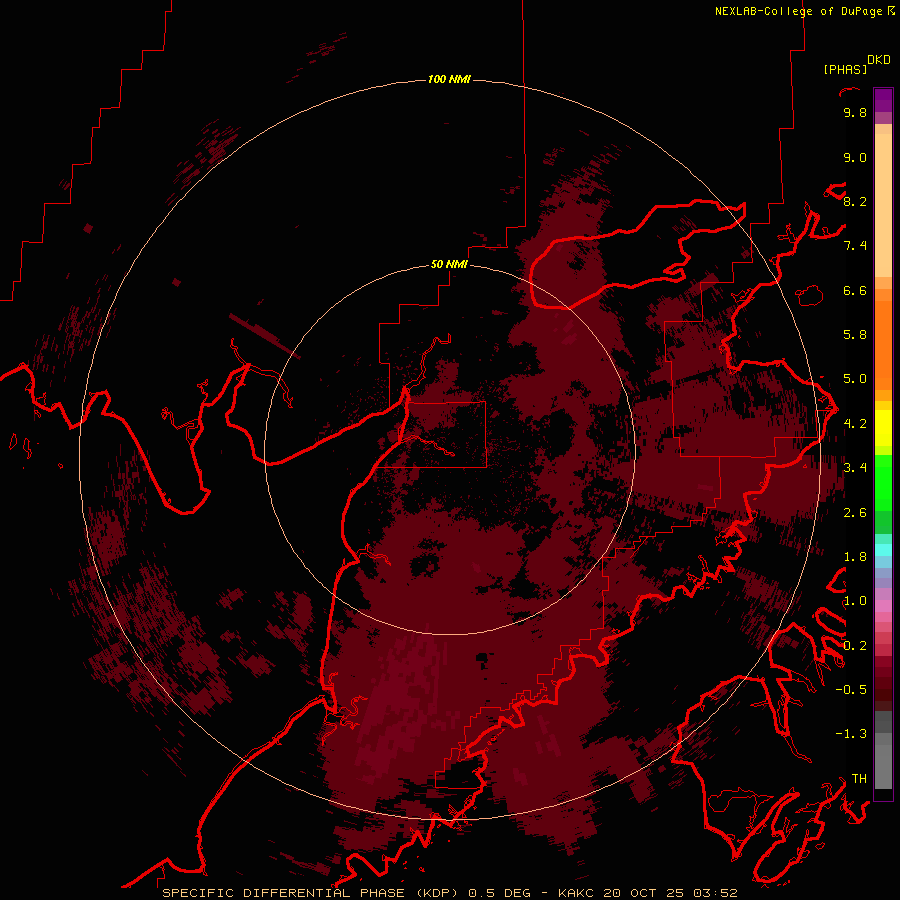Click the bright green color bar segment
The width and height of the screenshot is (900, 900).
click(883, 483)
